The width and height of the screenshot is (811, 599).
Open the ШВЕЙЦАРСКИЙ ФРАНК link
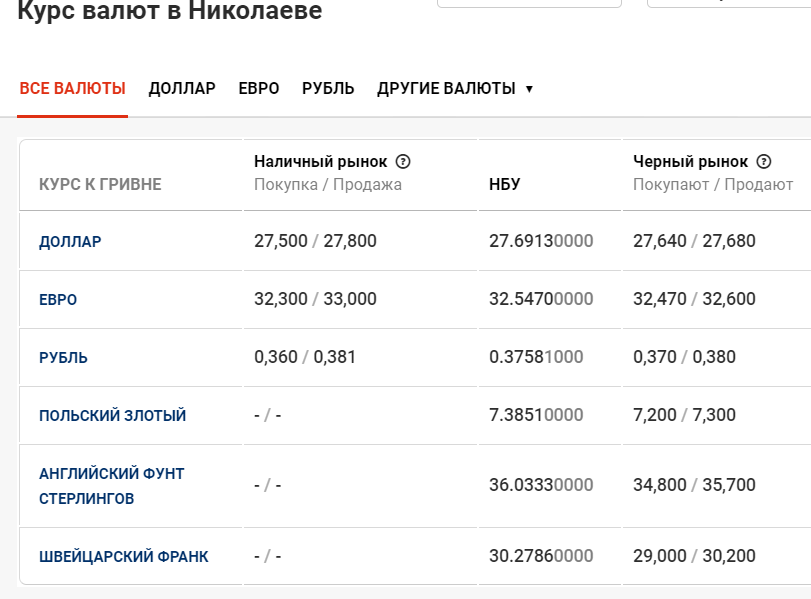[124, 557]
